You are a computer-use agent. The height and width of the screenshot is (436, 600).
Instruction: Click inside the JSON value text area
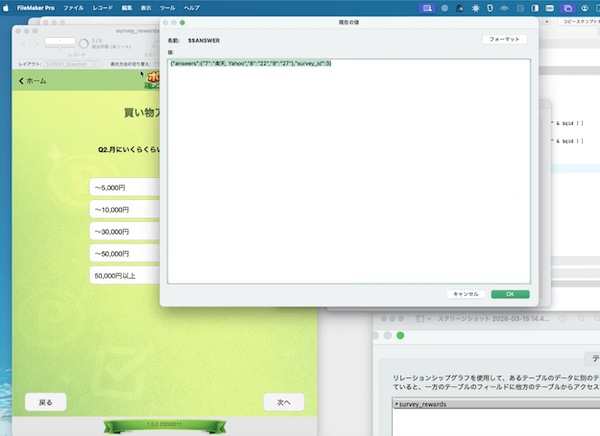tap(350, 170)
